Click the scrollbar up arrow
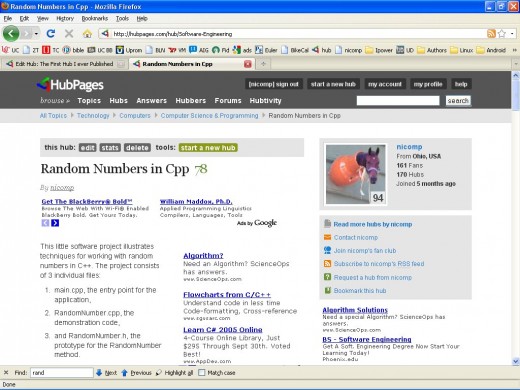 (516, 75)
